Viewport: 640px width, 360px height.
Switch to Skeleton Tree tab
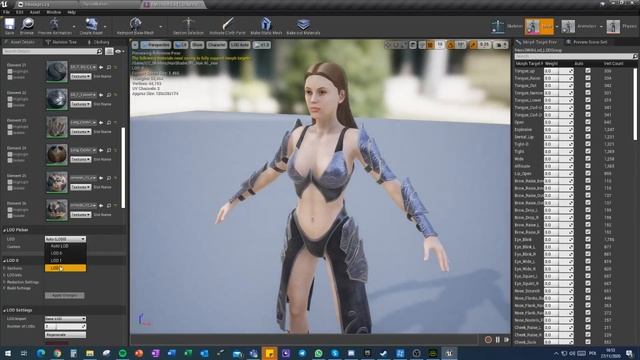61,42
